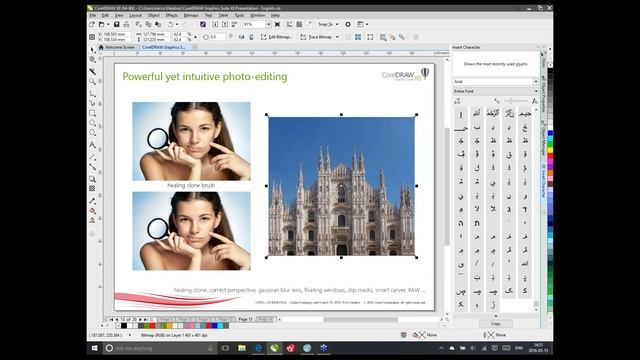Toggle the Show rulers icon

tap(290, 24)
